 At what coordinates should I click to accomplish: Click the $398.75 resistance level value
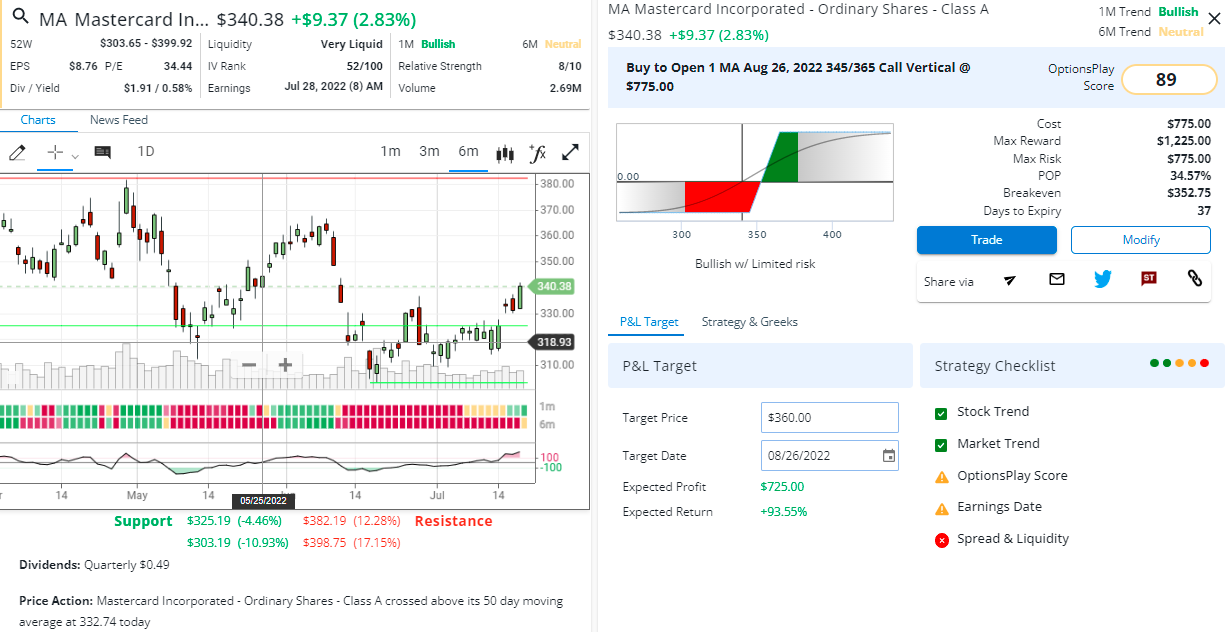point(324,543)
